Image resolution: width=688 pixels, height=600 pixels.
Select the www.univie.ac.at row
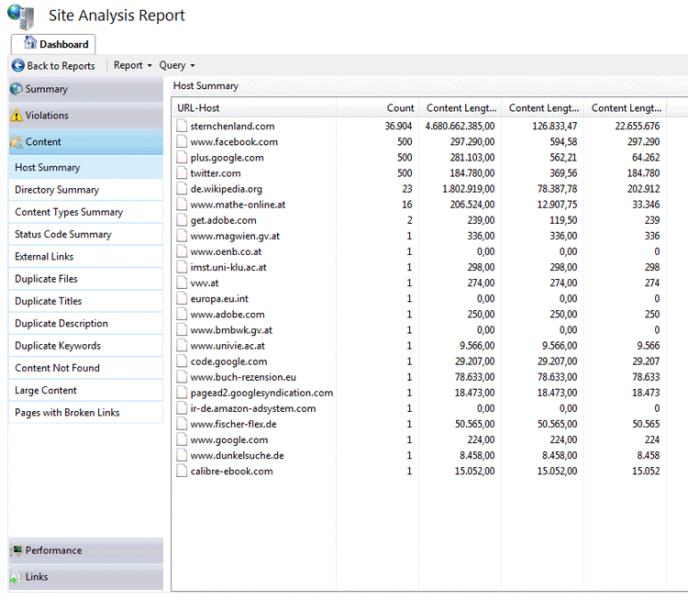pyautogui.click(x=420, y=345)
